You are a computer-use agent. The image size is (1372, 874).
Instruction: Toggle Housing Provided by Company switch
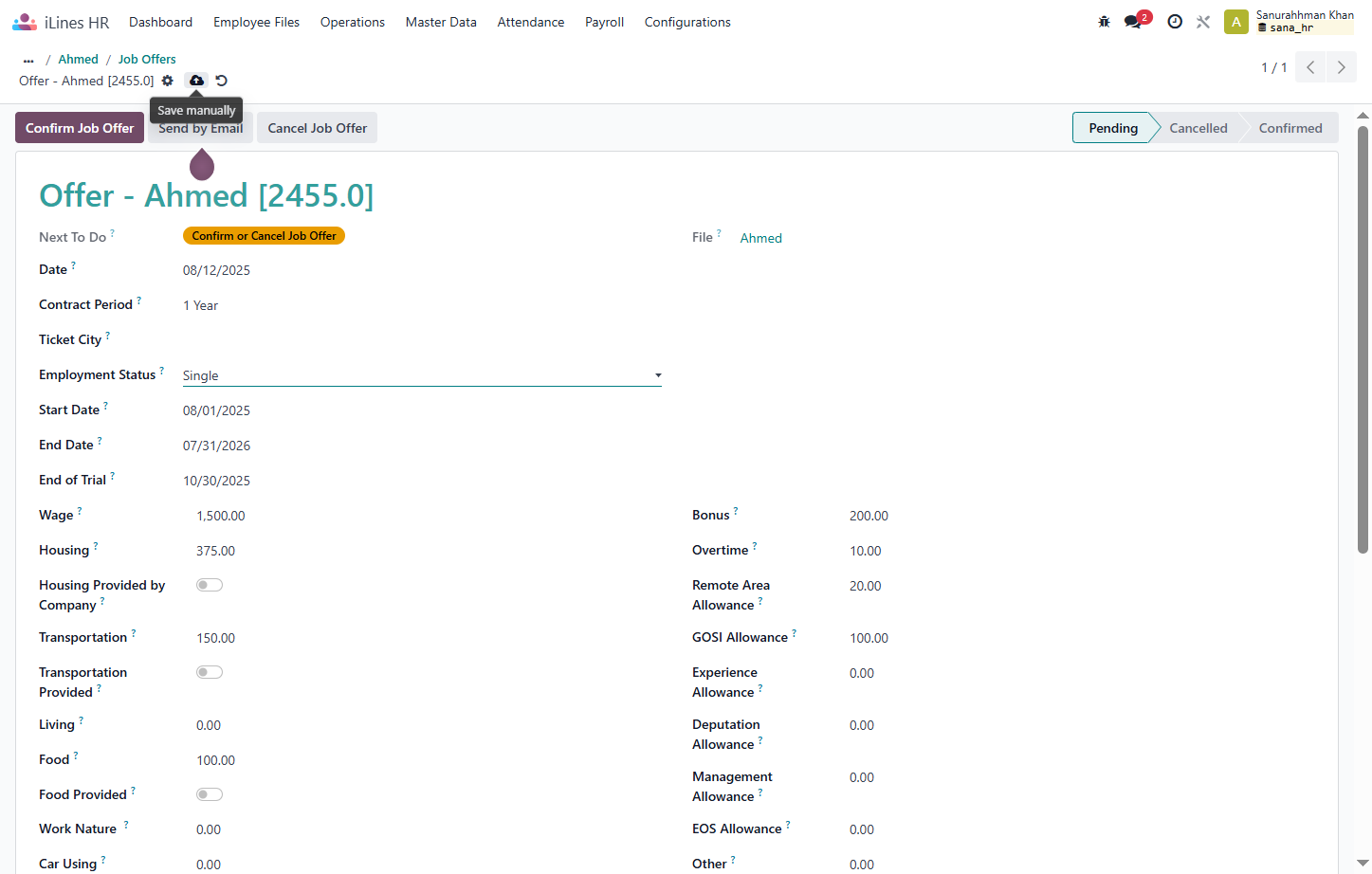[x=210, y=585]
